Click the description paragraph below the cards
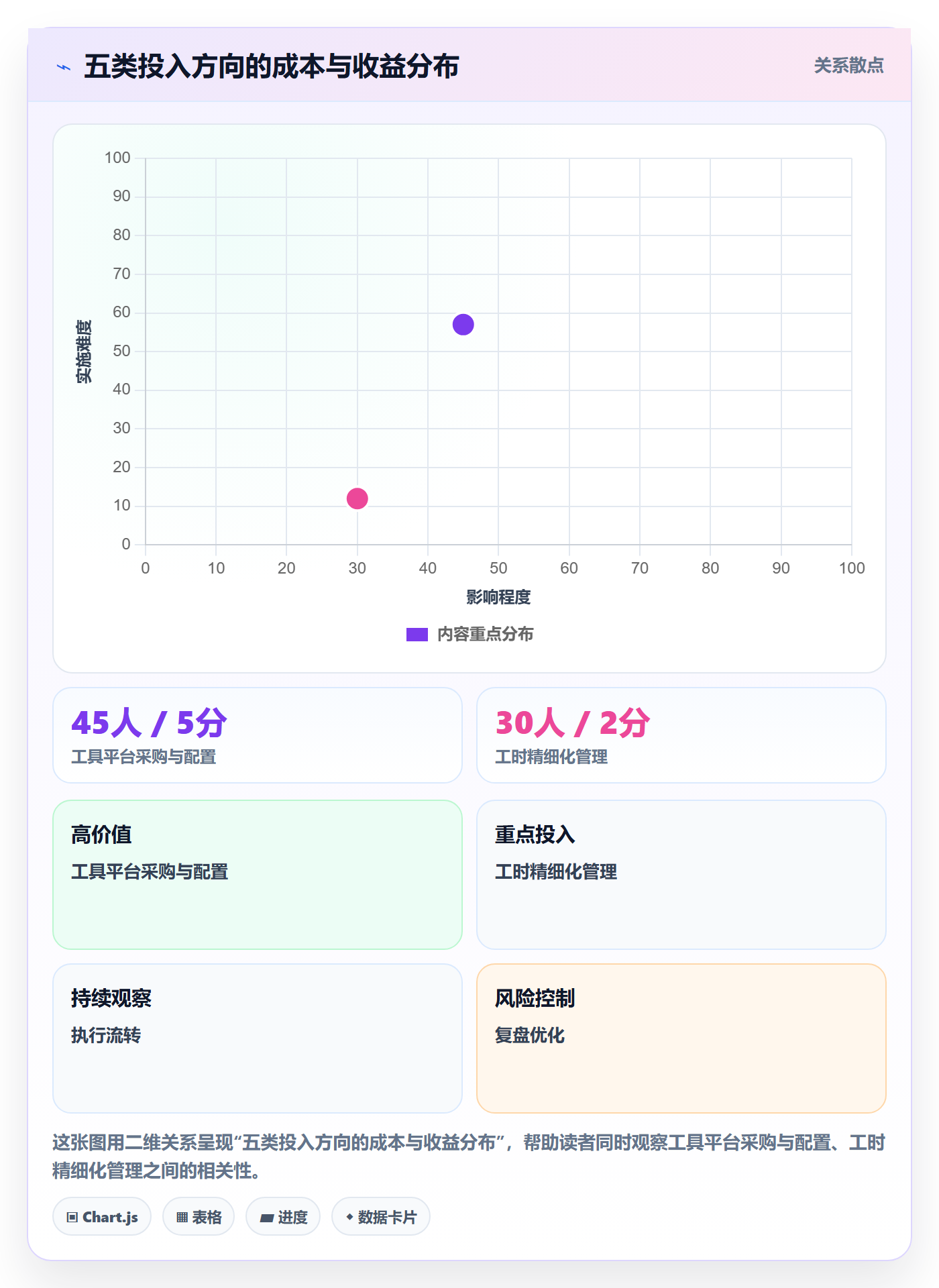This screenshot has height=1288, width=939. pyautogui.click(x=469, y=1157)
